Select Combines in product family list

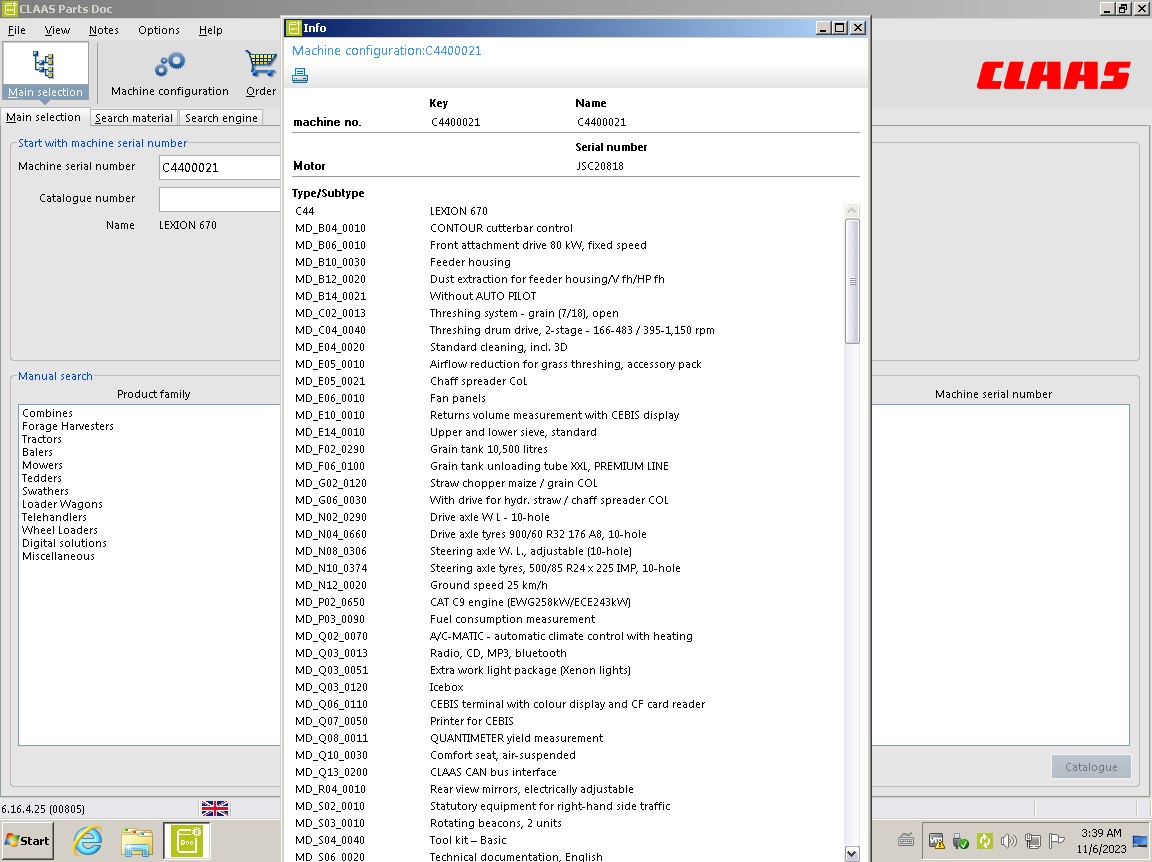47,413
